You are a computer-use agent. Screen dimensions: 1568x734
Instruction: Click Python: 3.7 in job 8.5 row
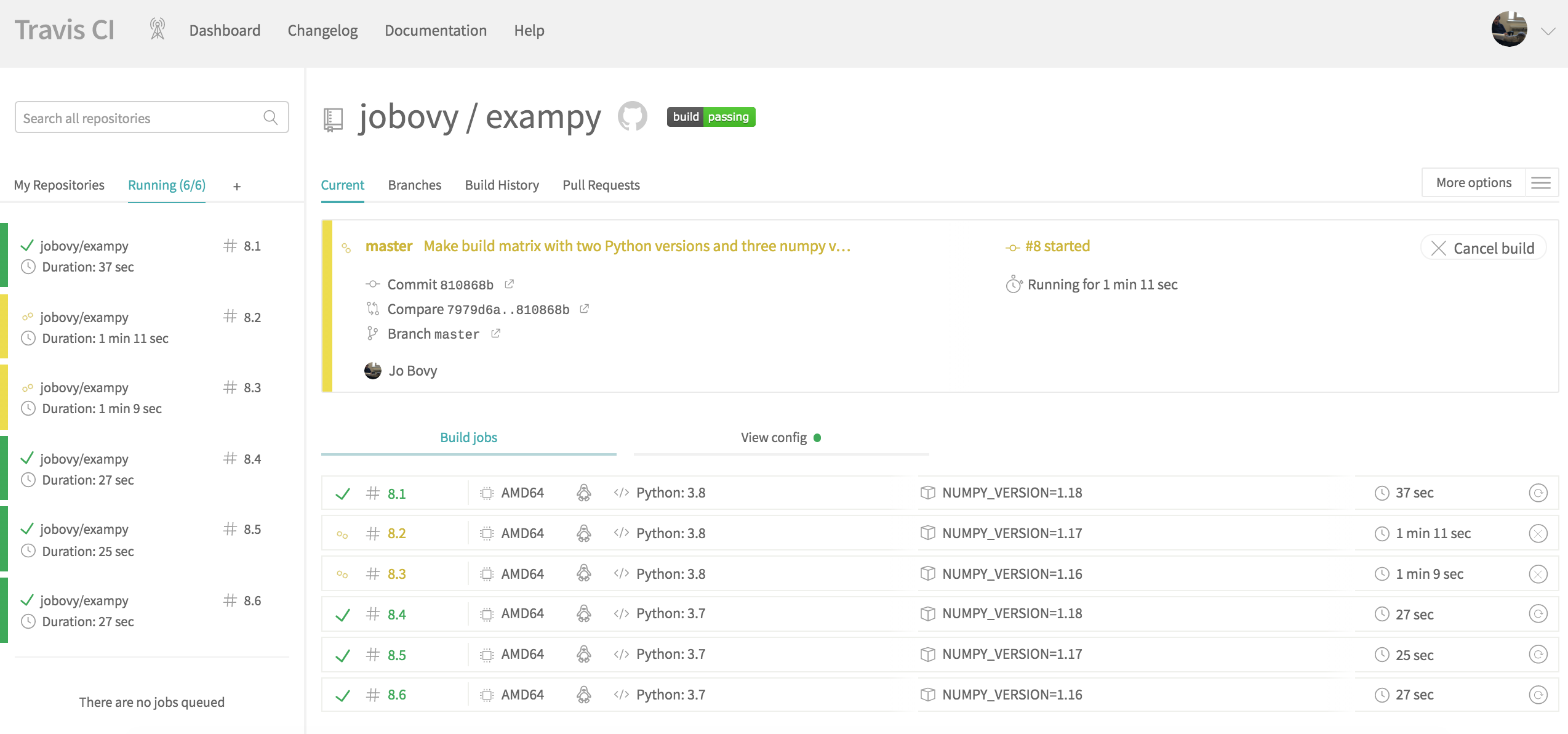(x=671, y=654)
